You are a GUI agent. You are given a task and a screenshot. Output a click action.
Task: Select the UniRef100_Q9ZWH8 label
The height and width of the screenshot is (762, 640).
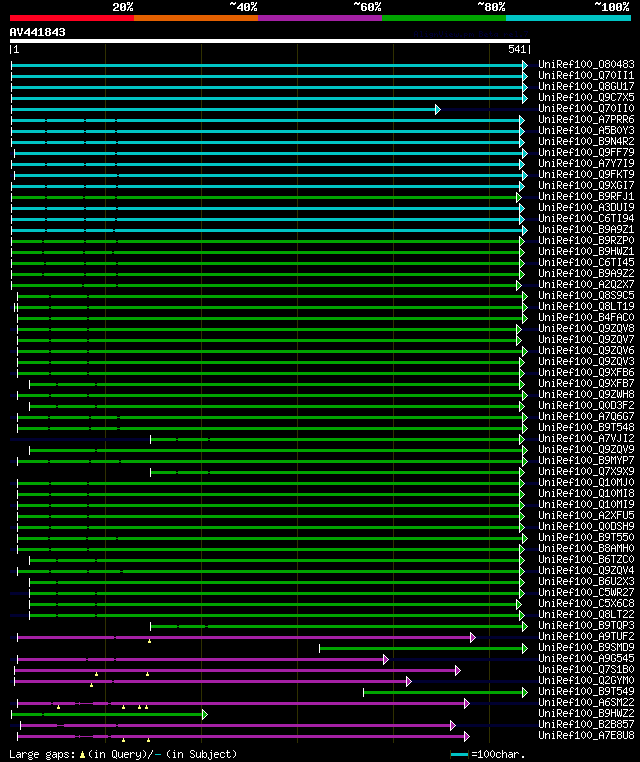pyautogui.click(x=586, y=394)
